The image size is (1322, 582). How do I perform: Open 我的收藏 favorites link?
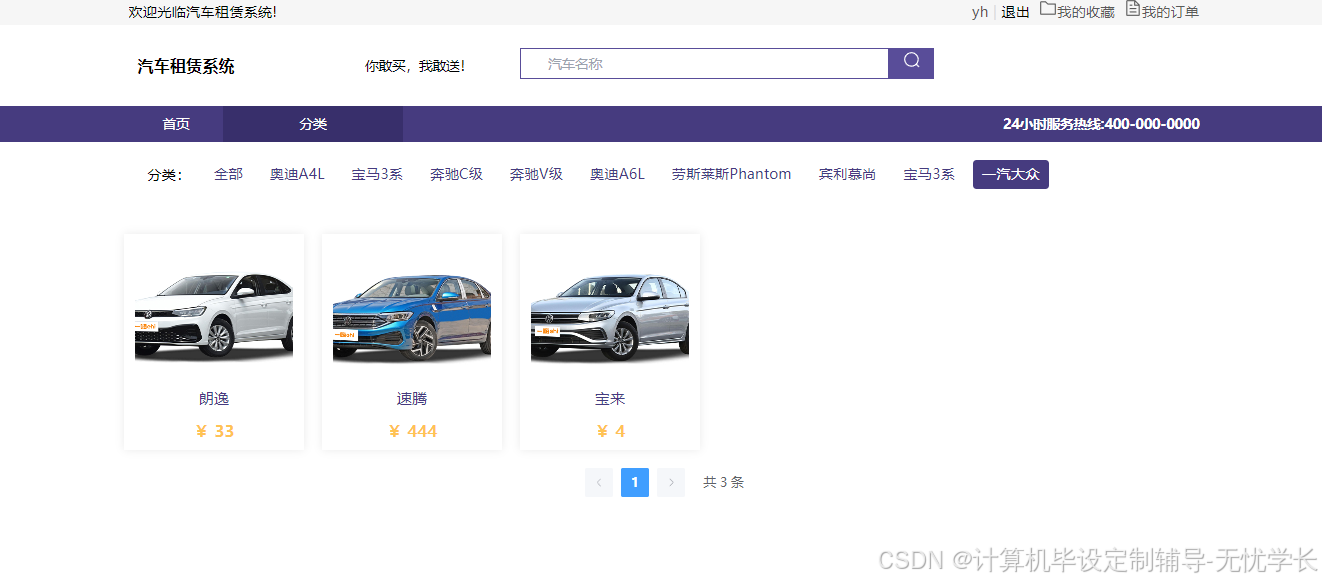(x=1086, y=12)
